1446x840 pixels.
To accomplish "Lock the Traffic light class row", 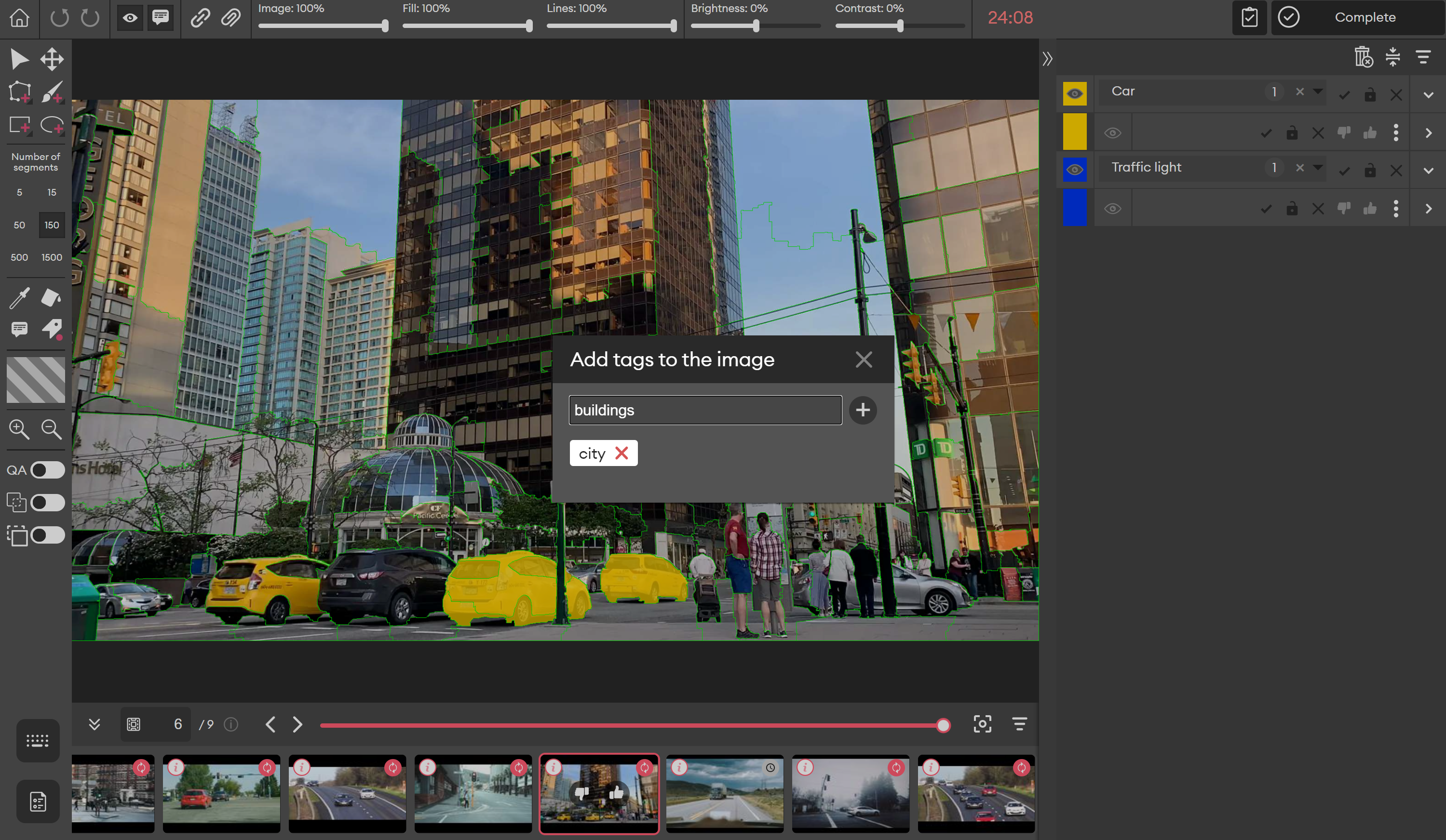I will (x=1370, y=170).
